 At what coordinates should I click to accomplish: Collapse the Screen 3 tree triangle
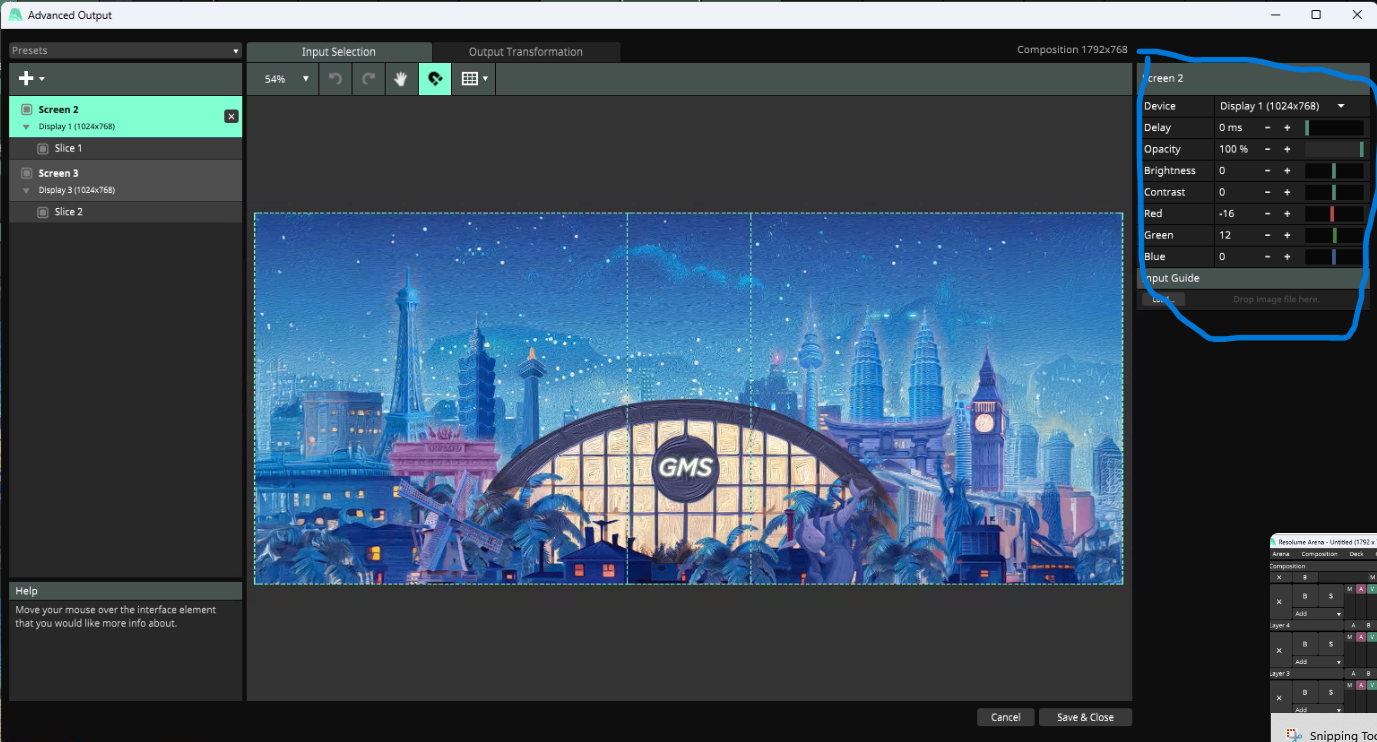(27, 190)
